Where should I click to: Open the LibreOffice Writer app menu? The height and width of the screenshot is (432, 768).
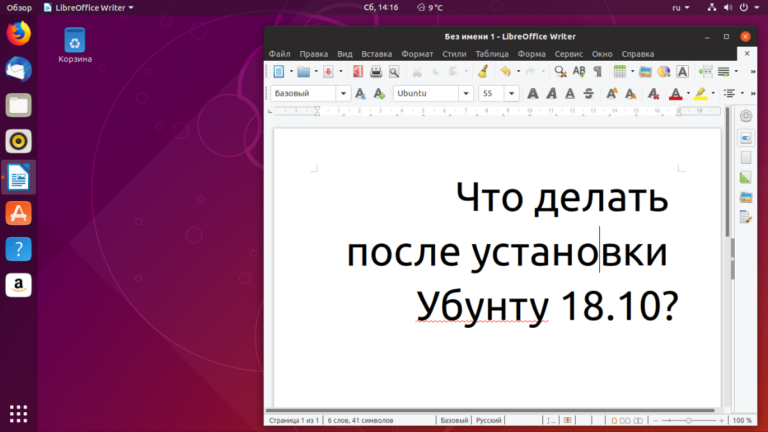pyautogui.click(x=88, y=7)
